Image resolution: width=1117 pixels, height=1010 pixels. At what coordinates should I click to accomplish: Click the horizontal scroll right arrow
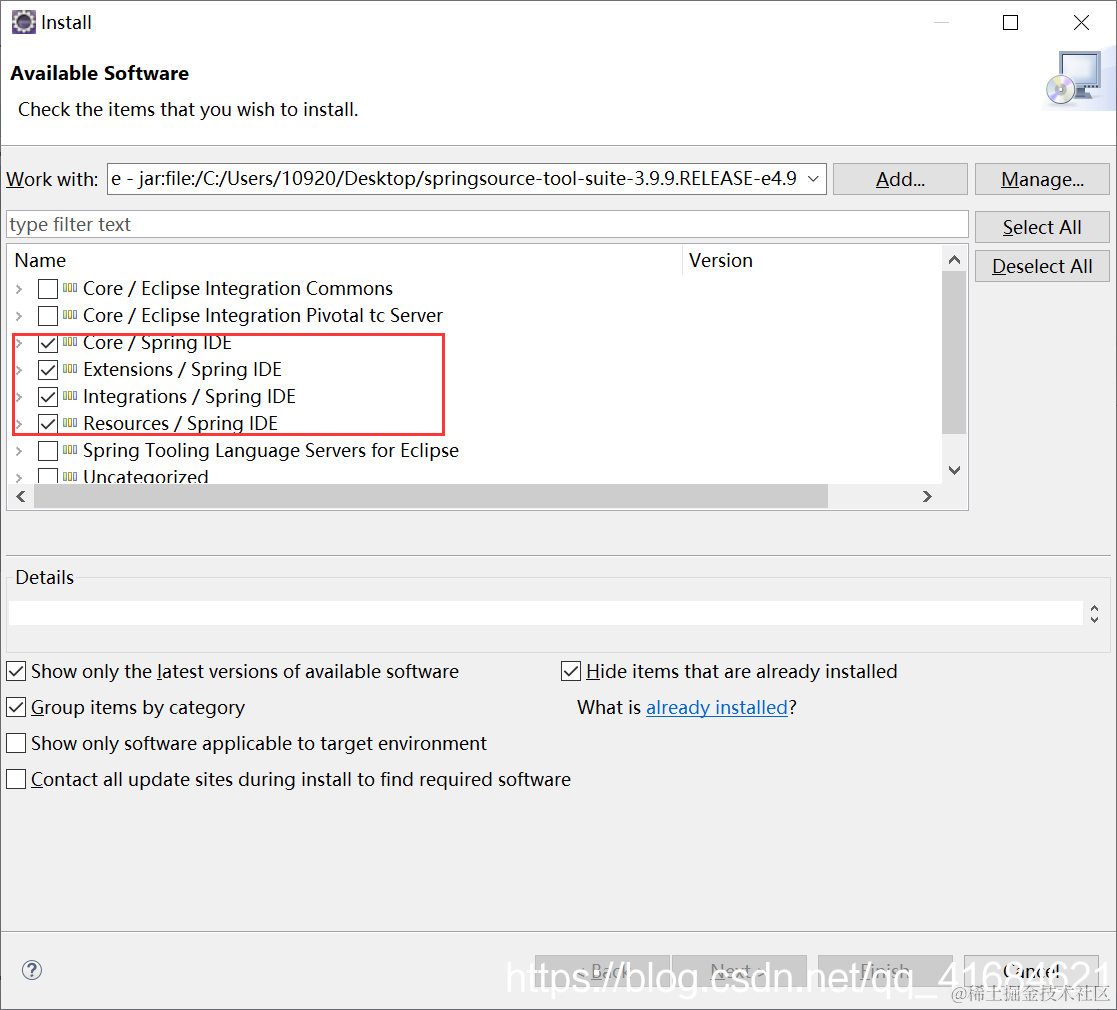[x=927, y=496]
